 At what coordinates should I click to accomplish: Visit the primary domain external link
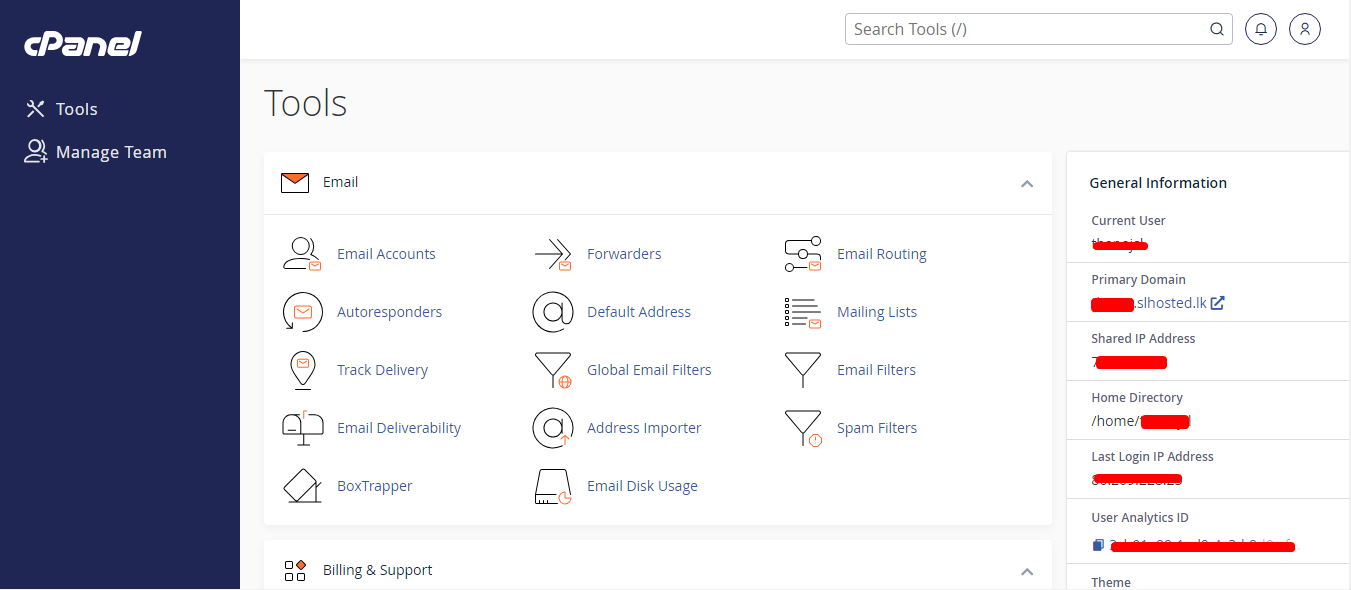click(1217, 303)
